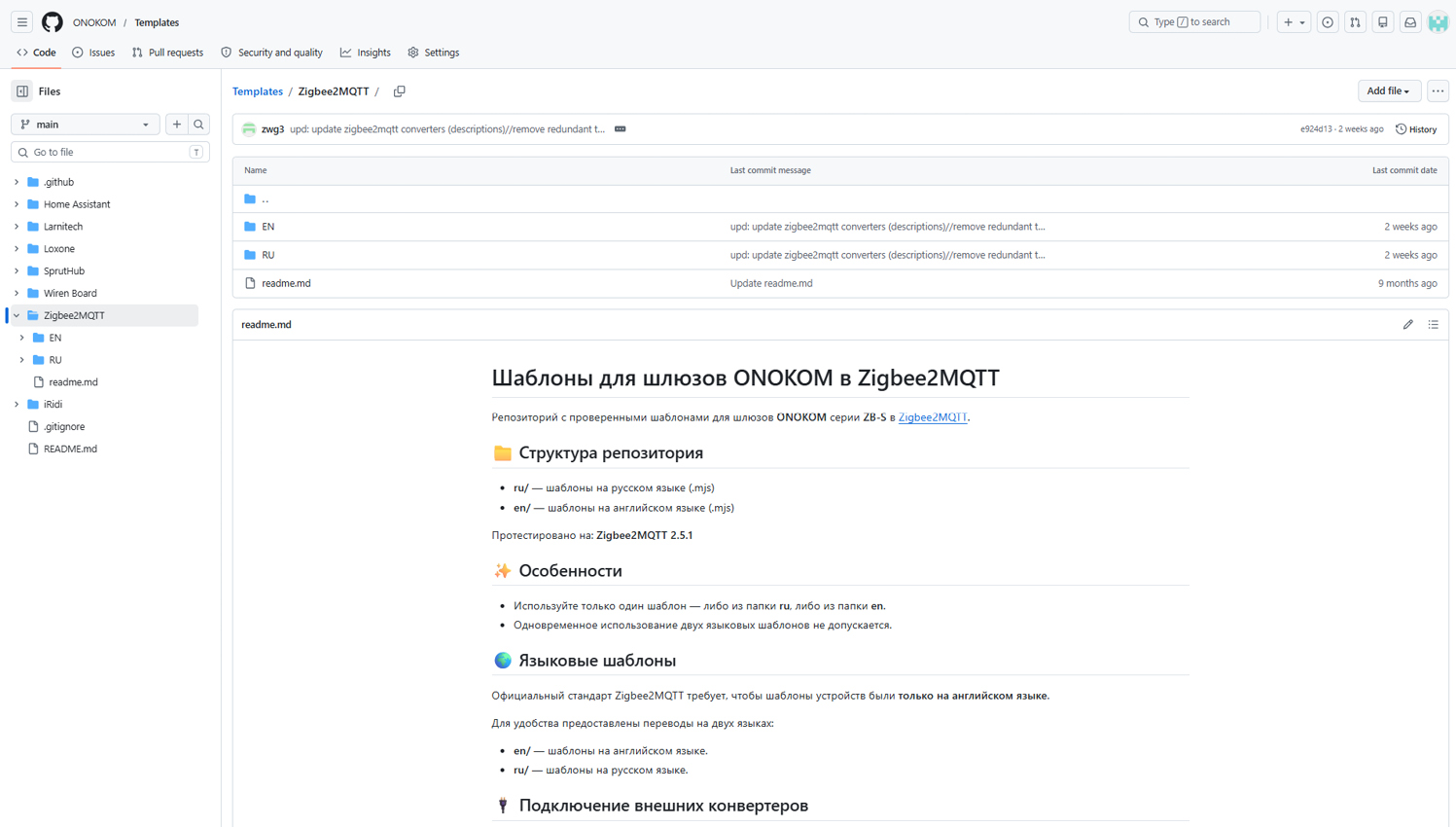Switch to the Code tab
1456x827 pixels.
pos(36,53)
